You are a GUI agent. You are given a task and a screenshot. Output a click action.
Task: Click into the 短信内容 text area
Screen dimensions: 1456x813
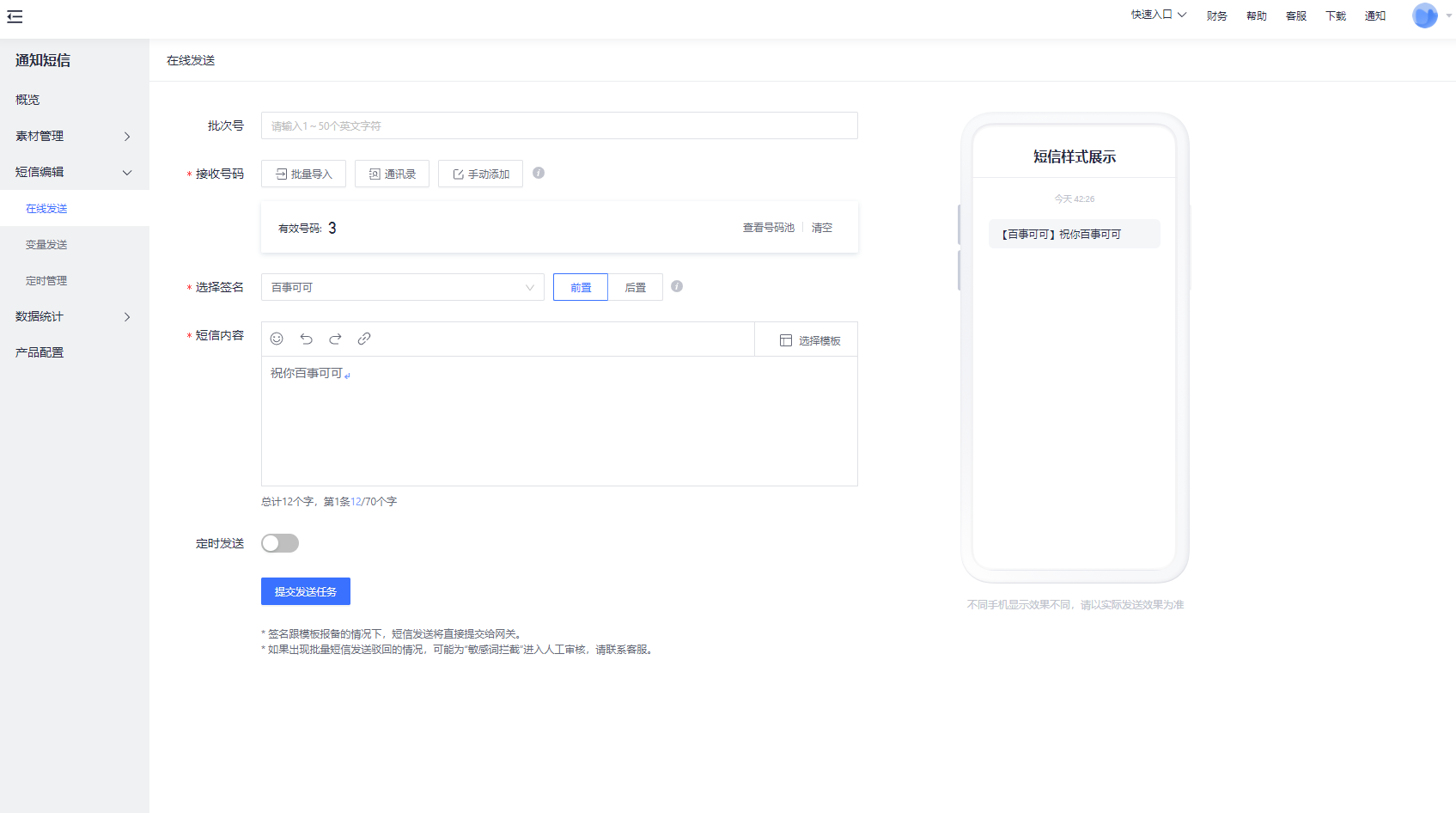tap(559, 421)
